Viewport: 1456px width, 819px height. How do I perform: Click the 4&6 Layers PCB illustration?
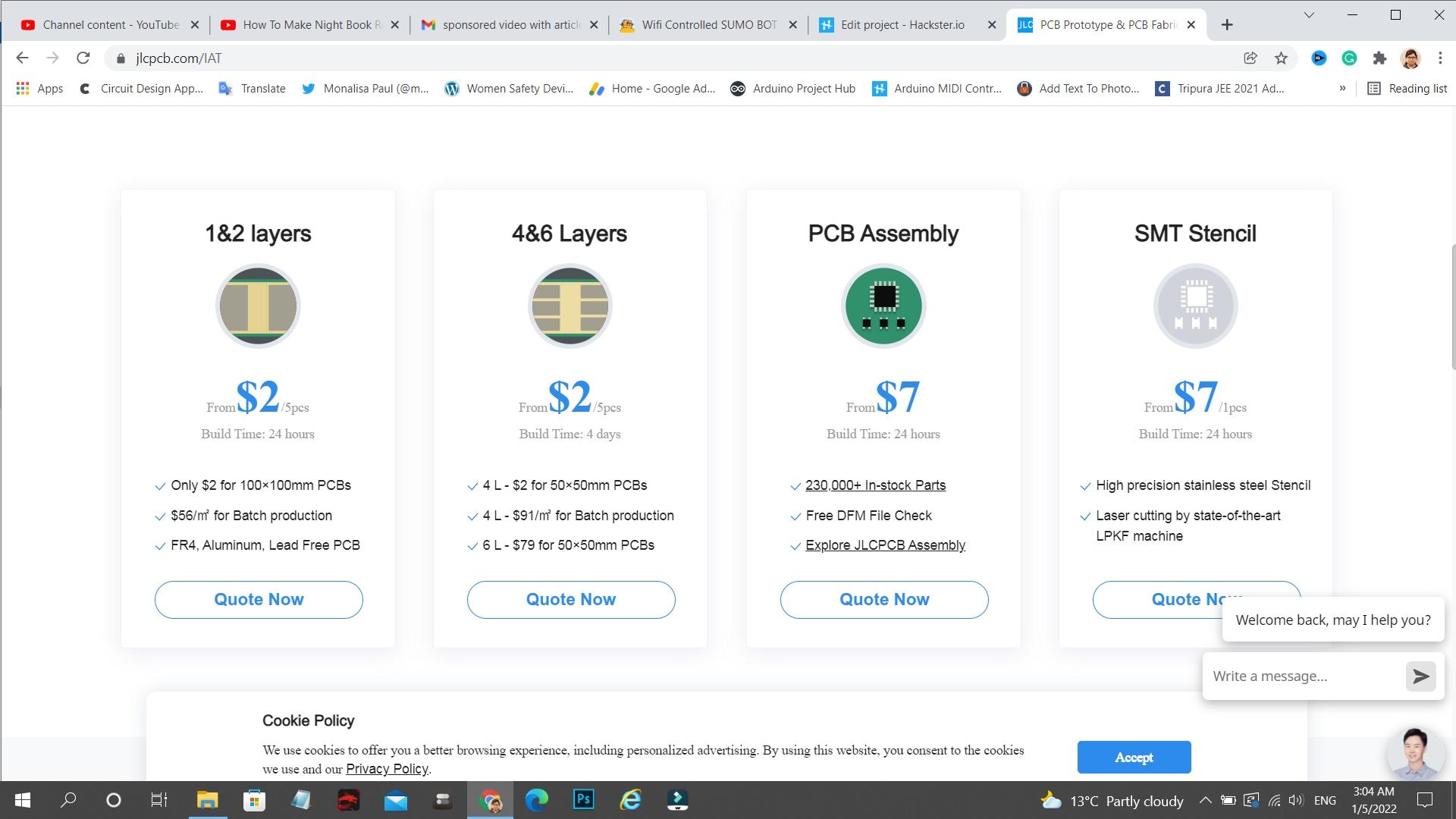click(x=570, y=306)
